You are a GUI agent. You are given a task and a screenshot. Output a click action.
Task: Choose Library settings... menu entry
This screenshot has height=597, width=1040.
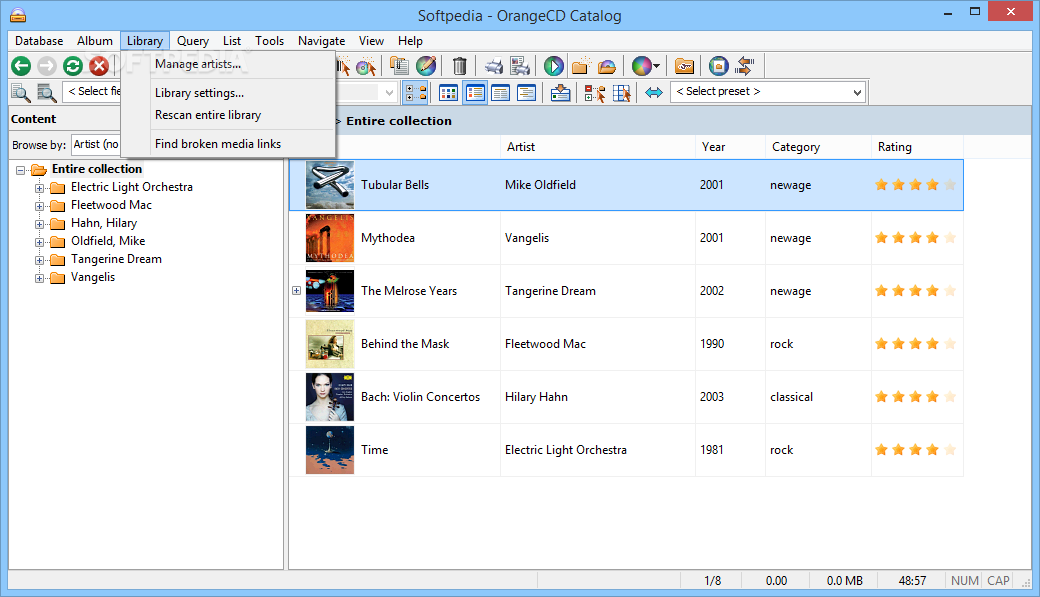[x=228, y=93]
